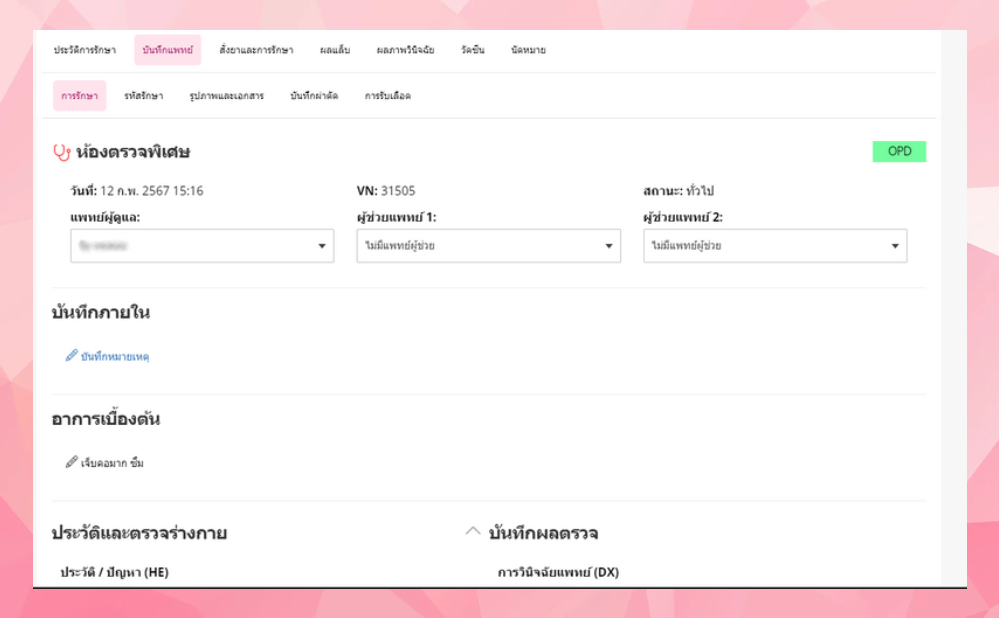This screenshot has width=999, height=618.
Task: Open the วัคซีน tab
Action: point(473,50)
